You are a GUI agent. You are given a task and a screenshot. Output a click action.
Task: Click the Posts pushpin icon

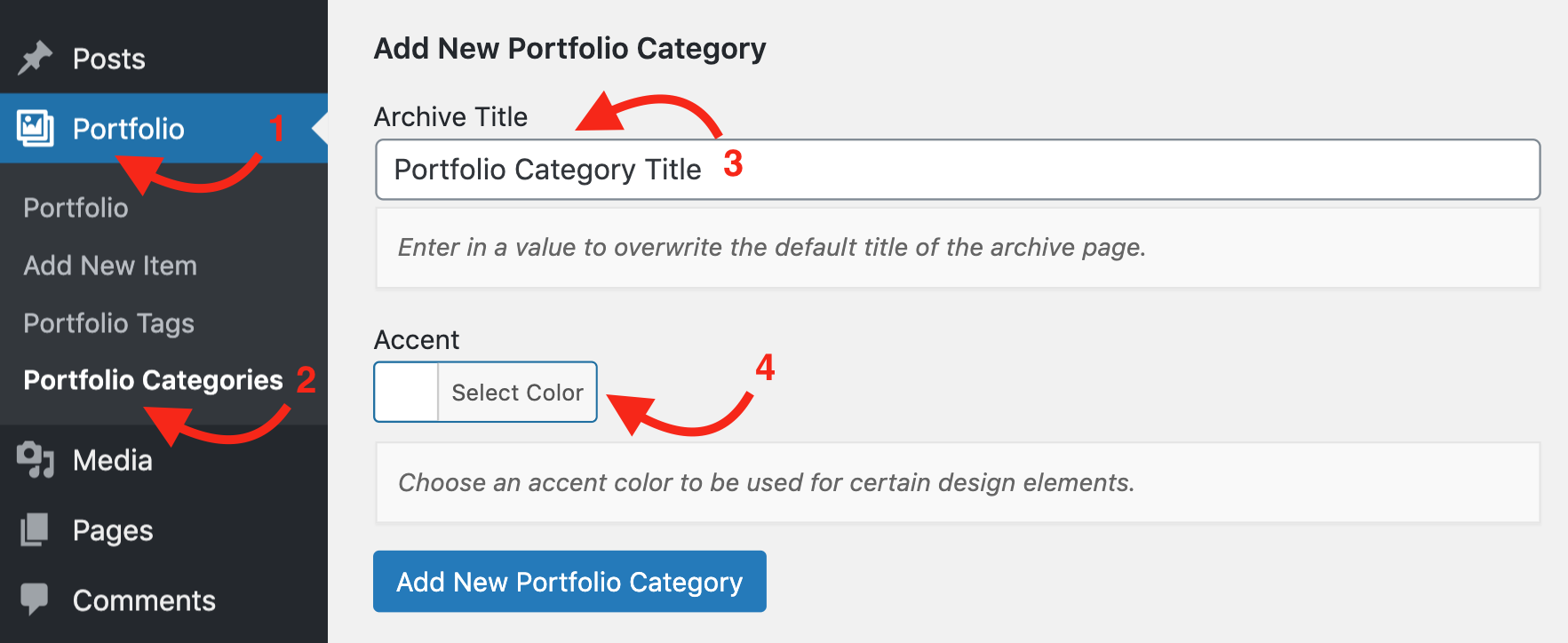click(34, 57)
